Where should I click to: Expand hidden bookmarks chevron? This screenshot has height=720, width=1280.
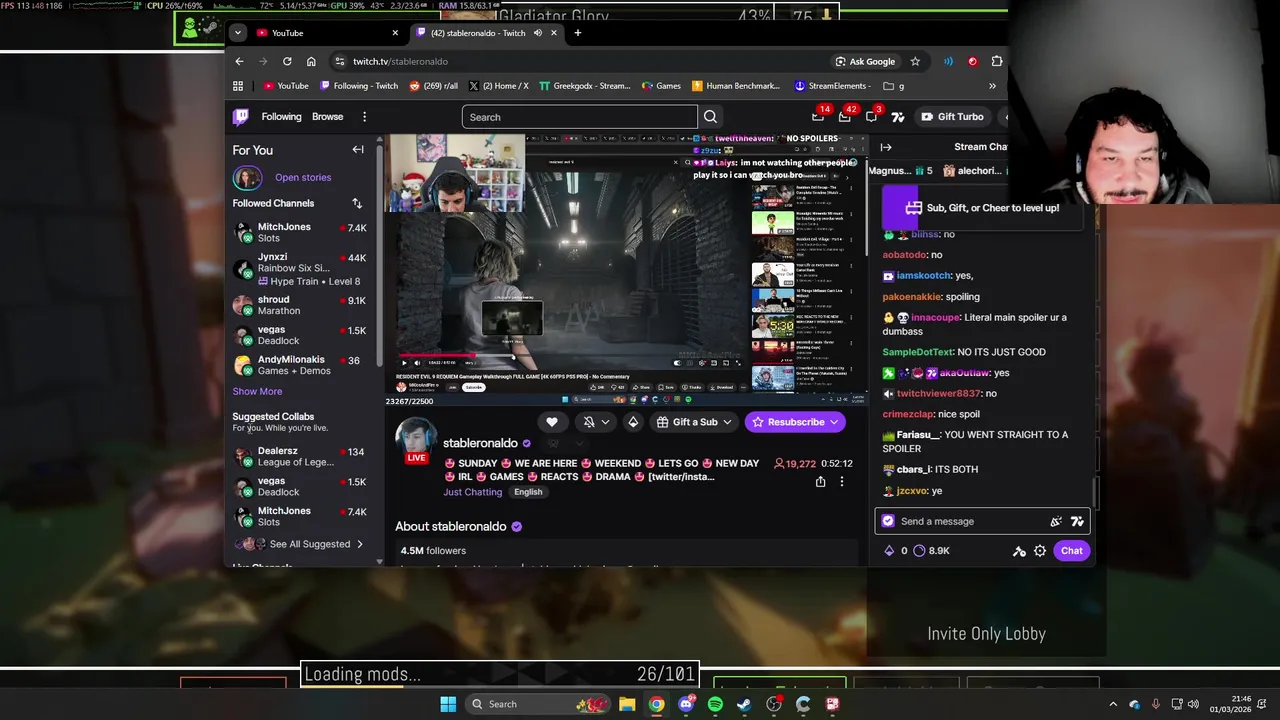tap(992, 86)
